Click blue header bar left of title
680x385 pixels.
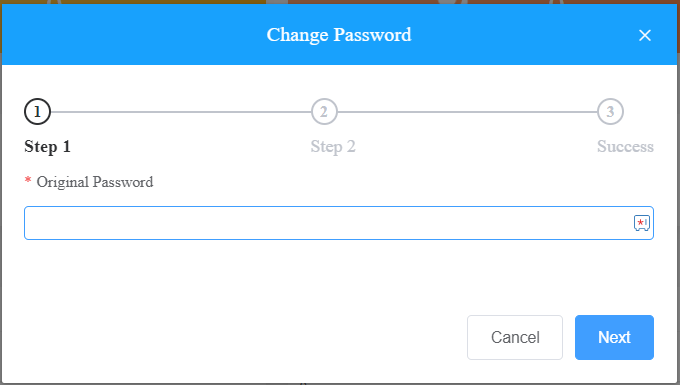[x=130, y=35]
